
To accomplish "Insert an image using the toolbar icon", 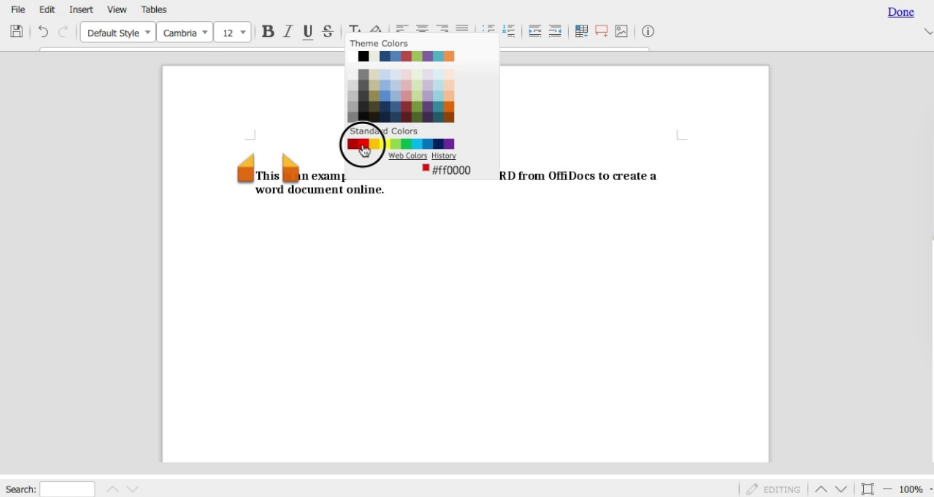I will (x=621, y=32).
